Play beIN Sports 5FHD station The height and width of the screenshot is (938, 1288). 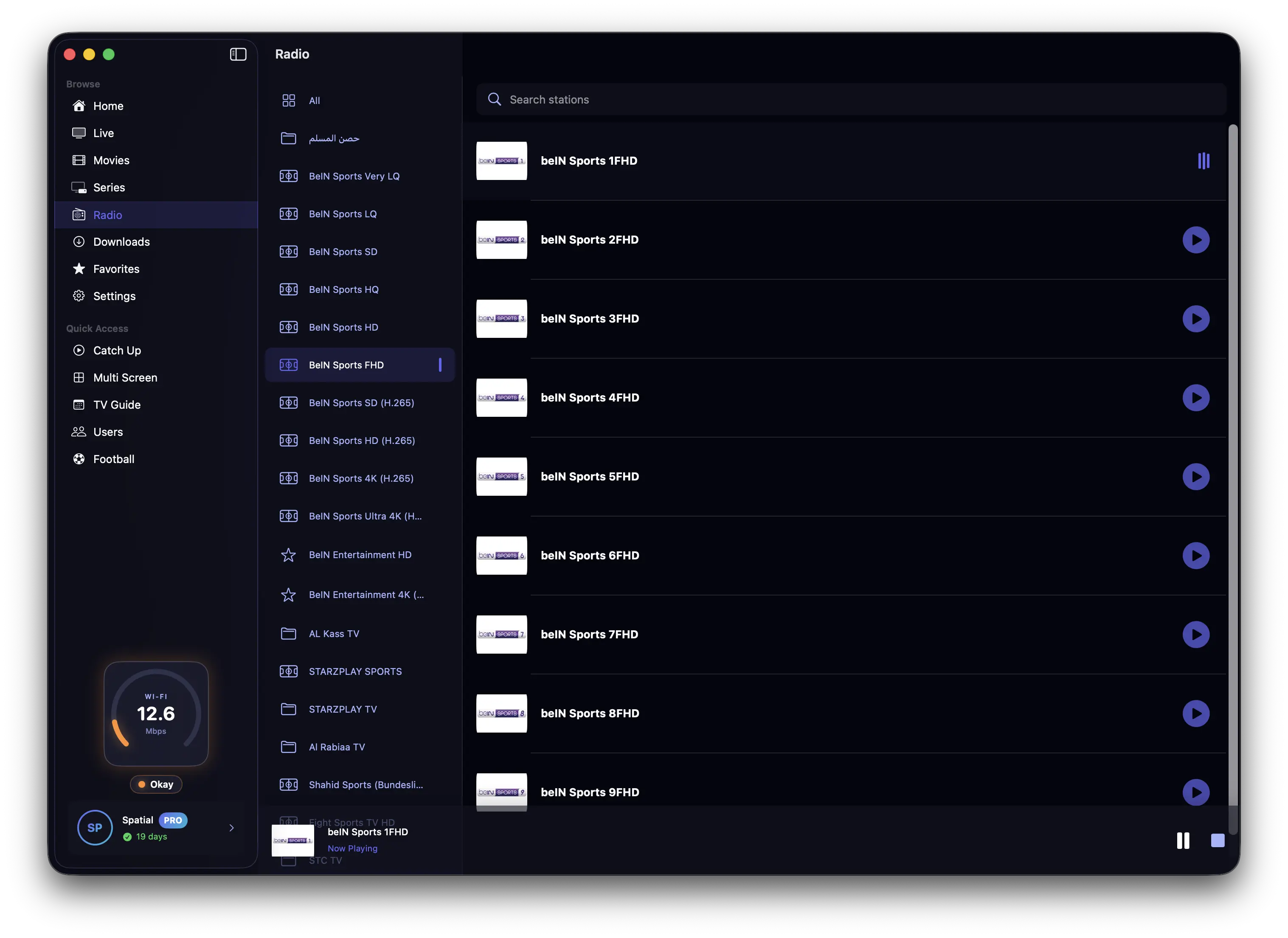pos(1196,476)
